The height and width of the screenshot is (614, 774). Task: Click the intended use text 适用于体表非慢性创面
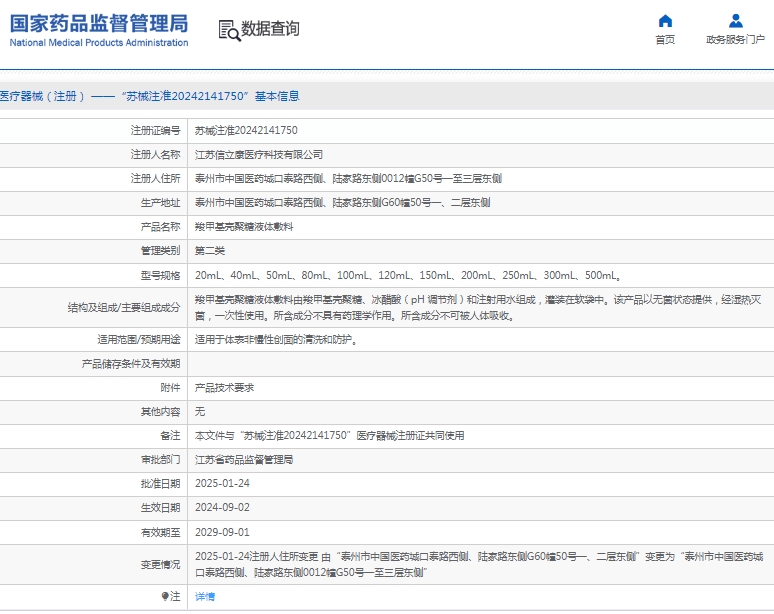[276, 340]
